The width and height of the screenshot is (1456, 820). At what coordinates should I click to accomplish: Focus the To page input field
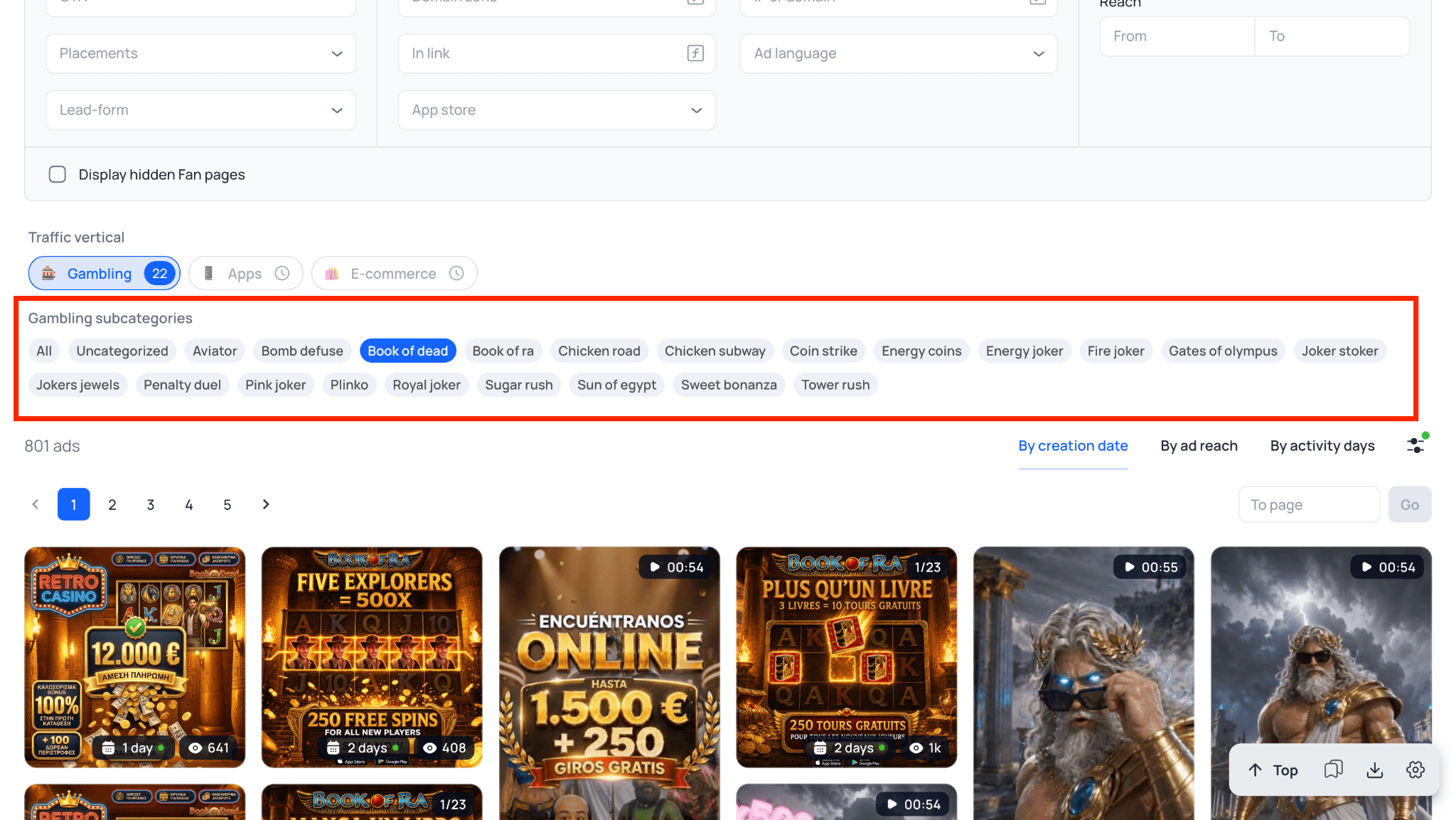point(1309,505)
